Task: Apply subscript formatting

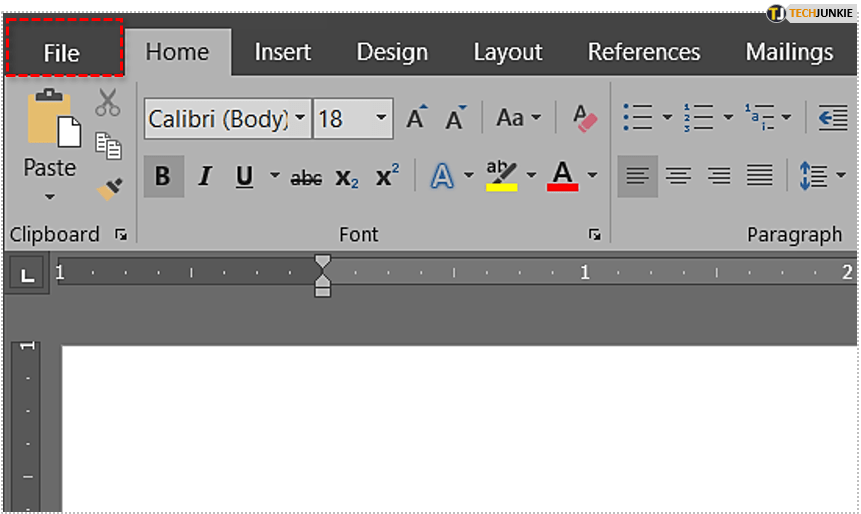Action: pos(347,178)
